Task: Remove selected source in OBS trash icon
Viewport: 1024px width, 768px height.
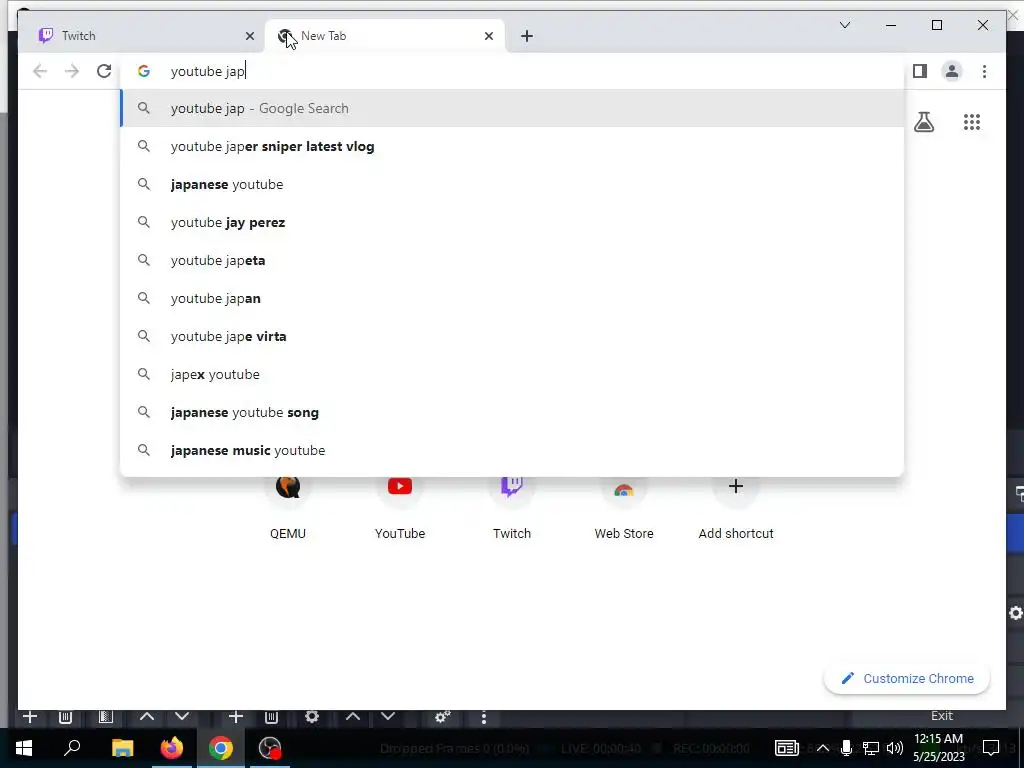Action: tap(272, 717)
